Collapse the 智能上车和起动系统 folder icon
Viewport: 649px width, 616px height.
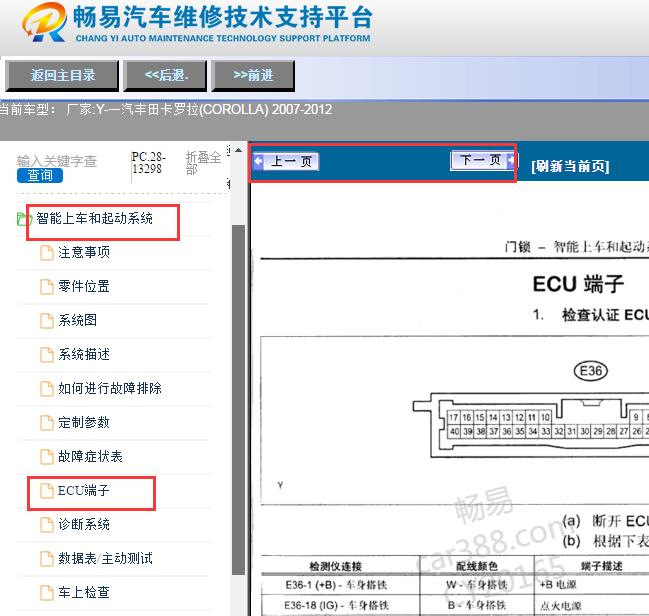24,219
